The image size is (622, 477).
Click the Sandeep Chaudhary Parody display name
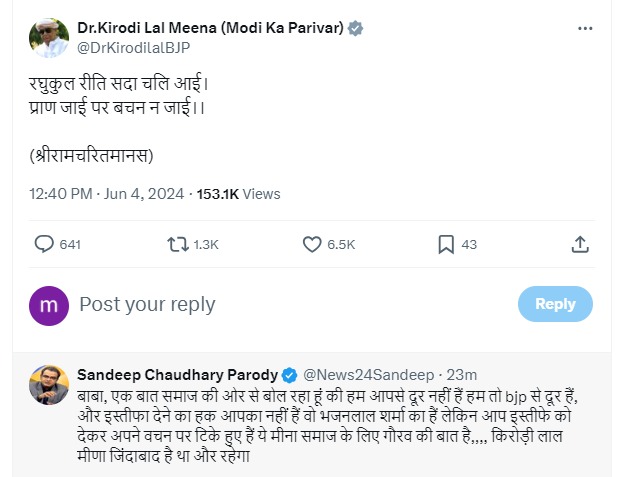pyautogui.click(x=177, y=375)
